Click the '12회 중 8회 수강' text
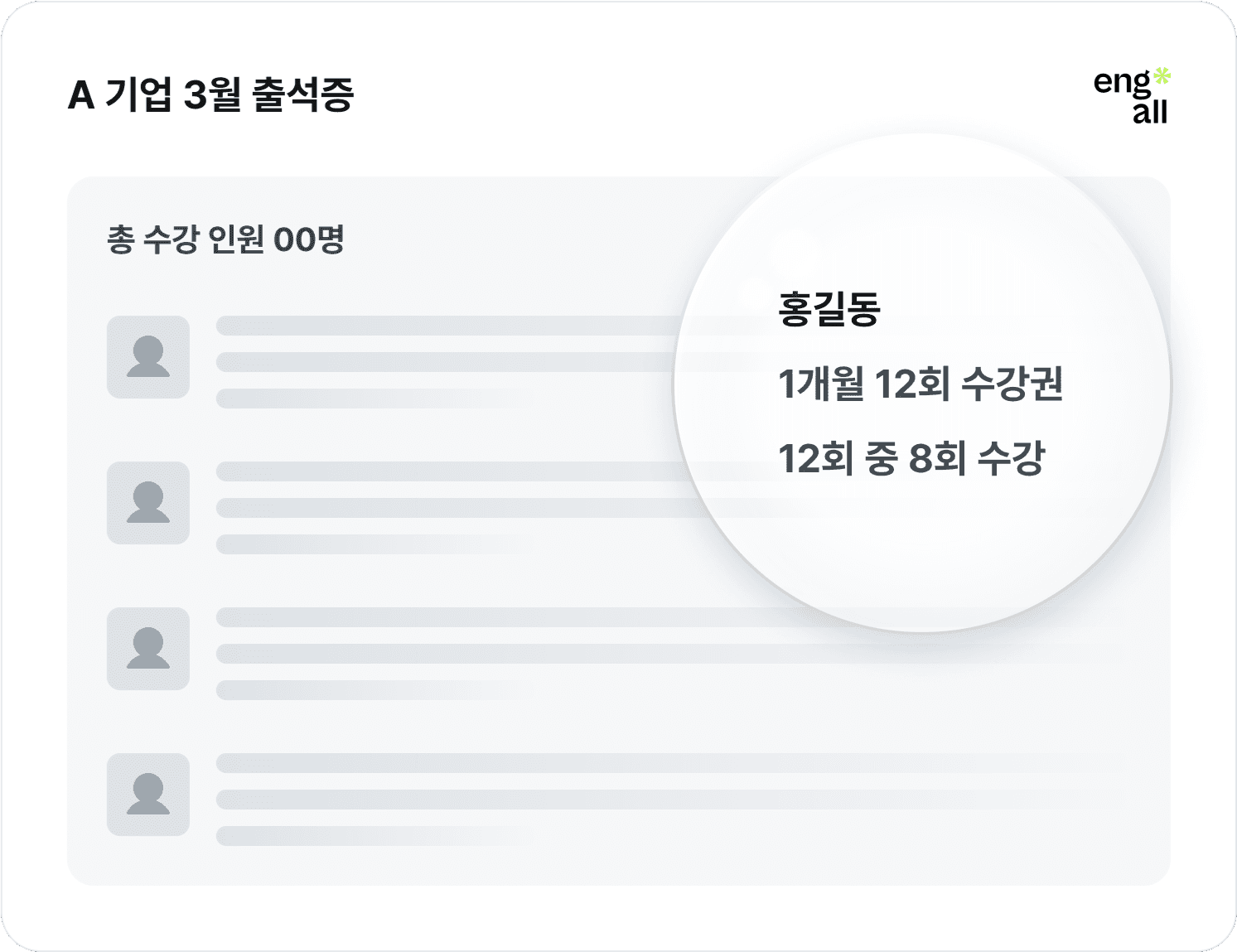The image size is (1237, 952). 911,458
